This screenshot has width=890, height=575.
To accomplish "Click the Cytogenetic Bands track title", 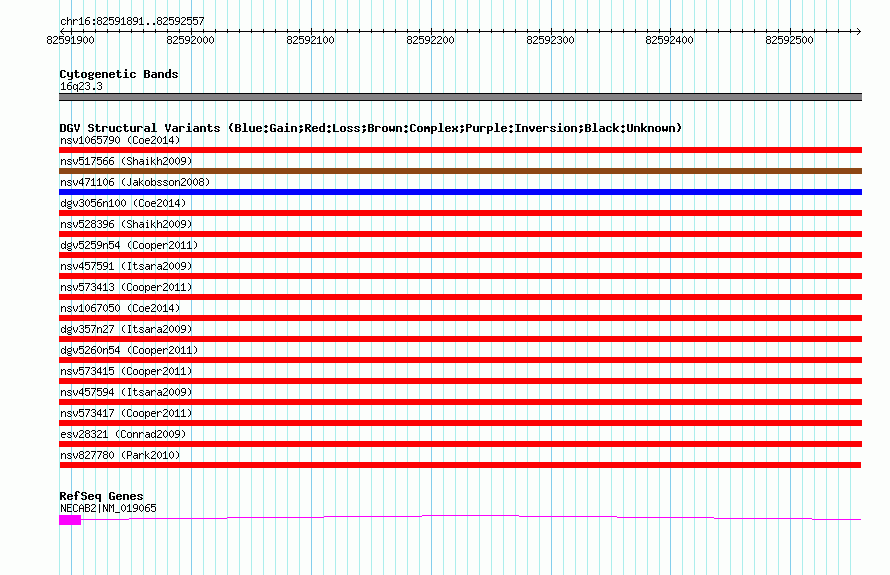I will (x=119, y=74).
